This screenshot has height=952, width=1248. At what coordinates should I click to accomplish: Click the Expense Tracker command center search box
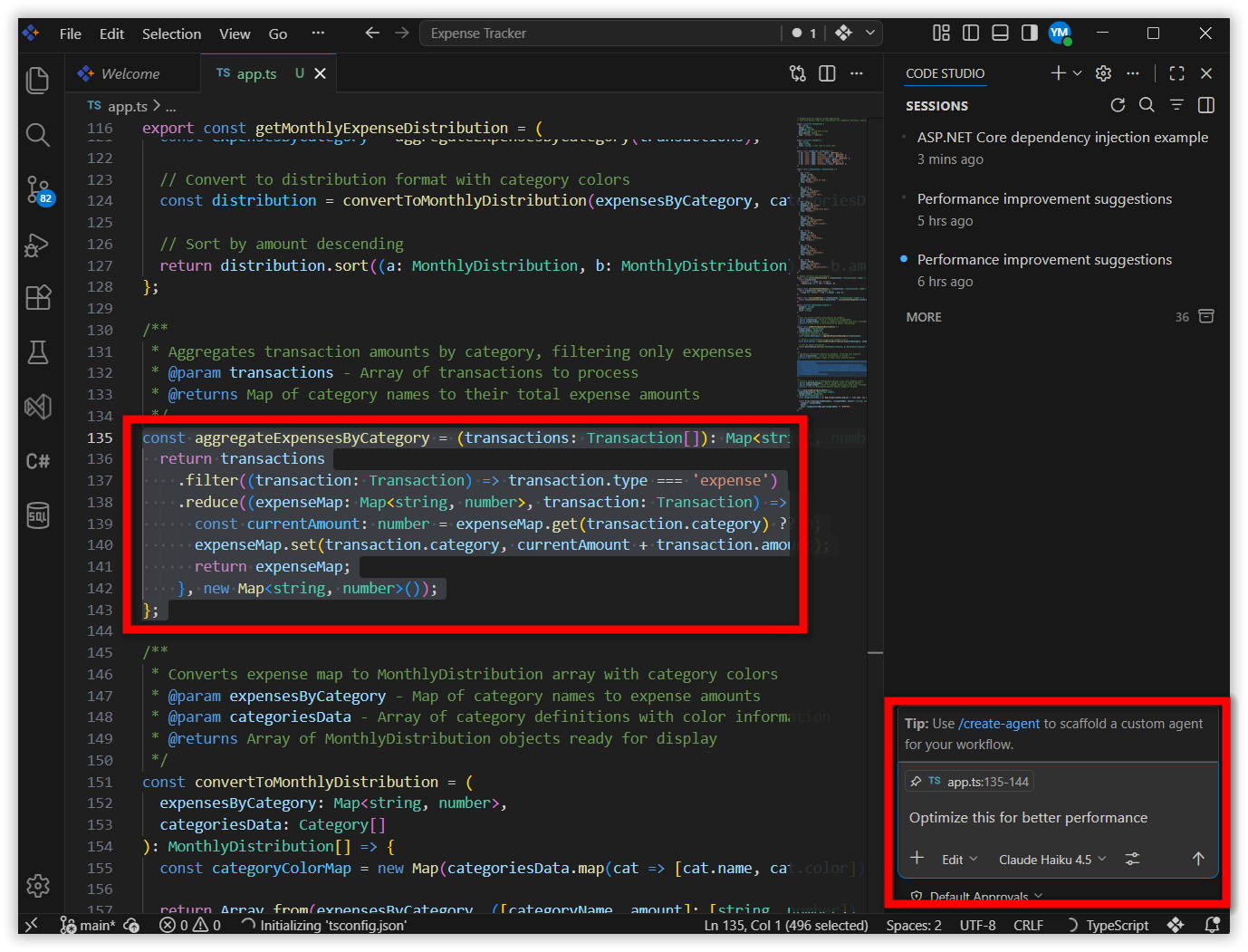(x=599, y=34)
